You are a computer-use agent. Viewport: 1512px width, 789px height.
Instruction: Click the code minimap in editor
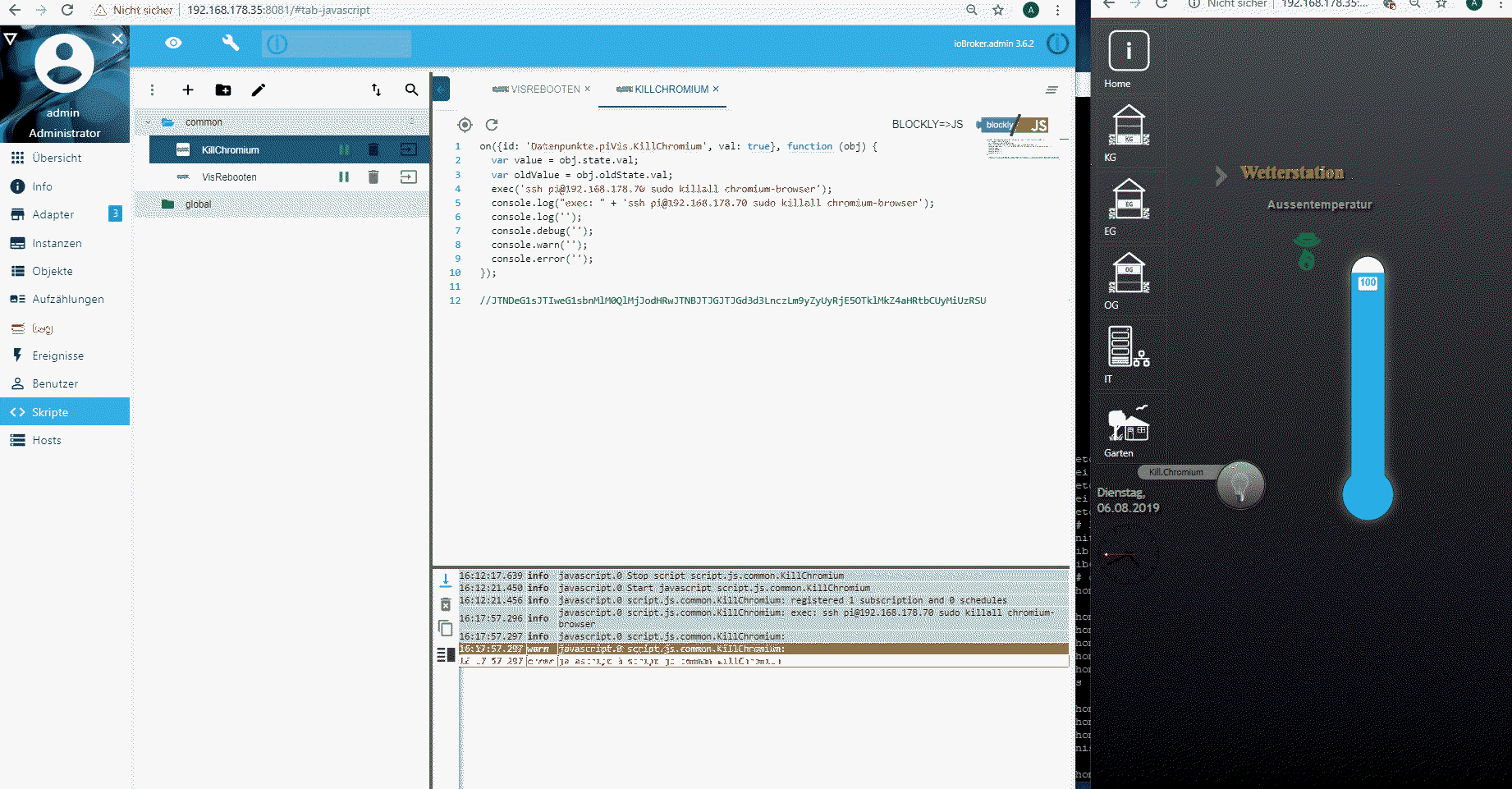(1022, 148)
